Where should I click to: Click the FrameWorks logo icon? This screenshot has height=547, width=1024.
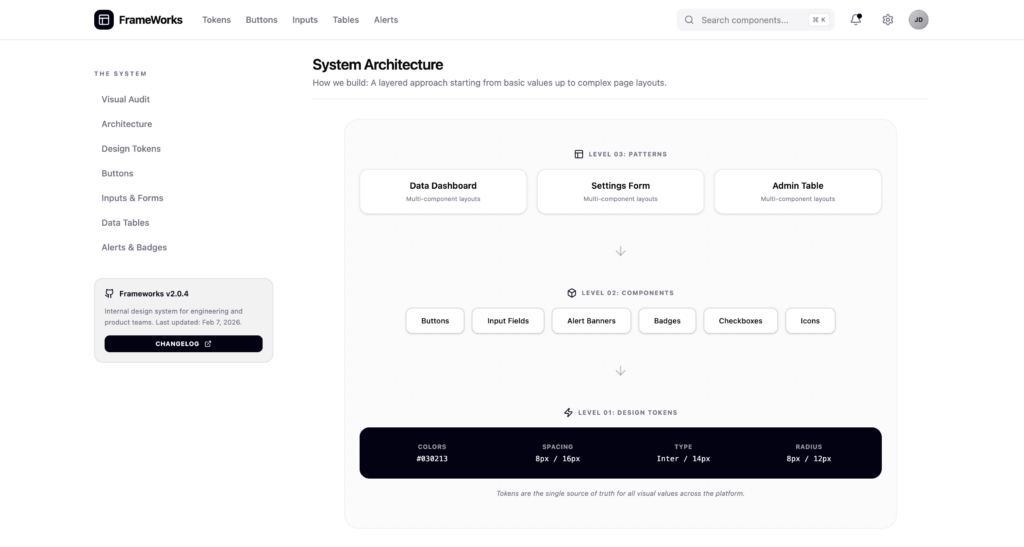(104, 20)
